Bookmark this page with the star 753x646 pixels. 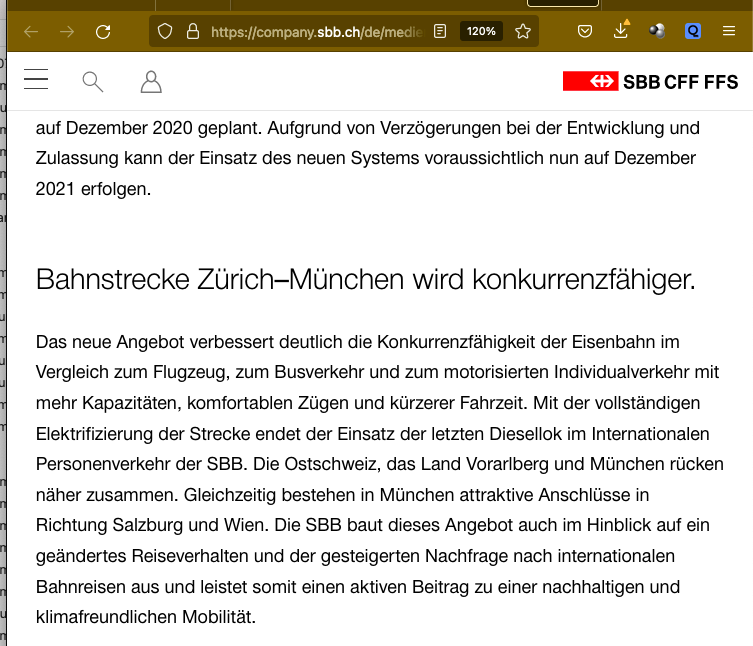point(523,31)
